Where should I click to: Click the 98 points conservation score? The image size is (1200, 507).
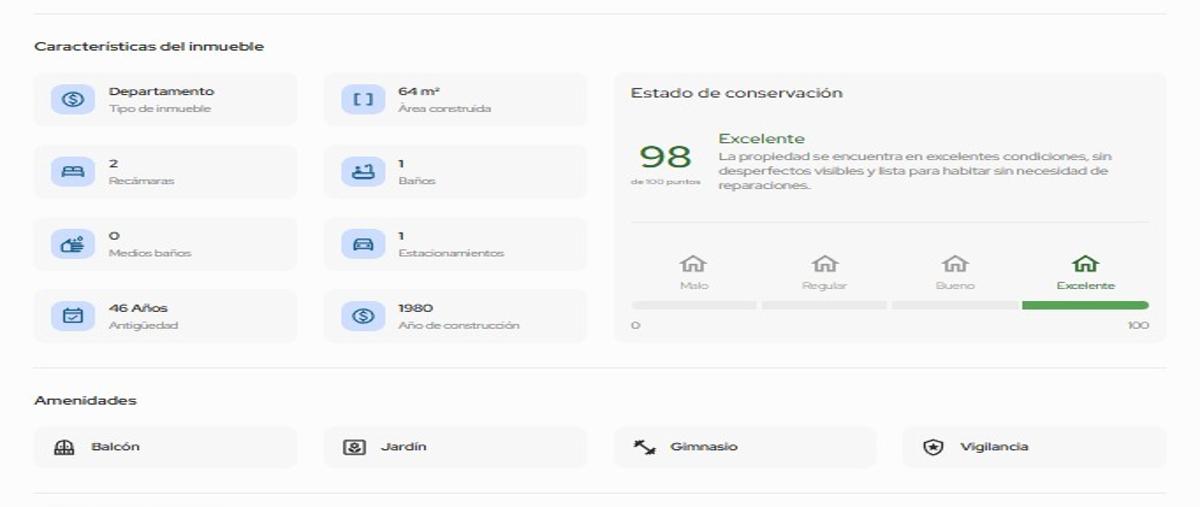point(665,157)
